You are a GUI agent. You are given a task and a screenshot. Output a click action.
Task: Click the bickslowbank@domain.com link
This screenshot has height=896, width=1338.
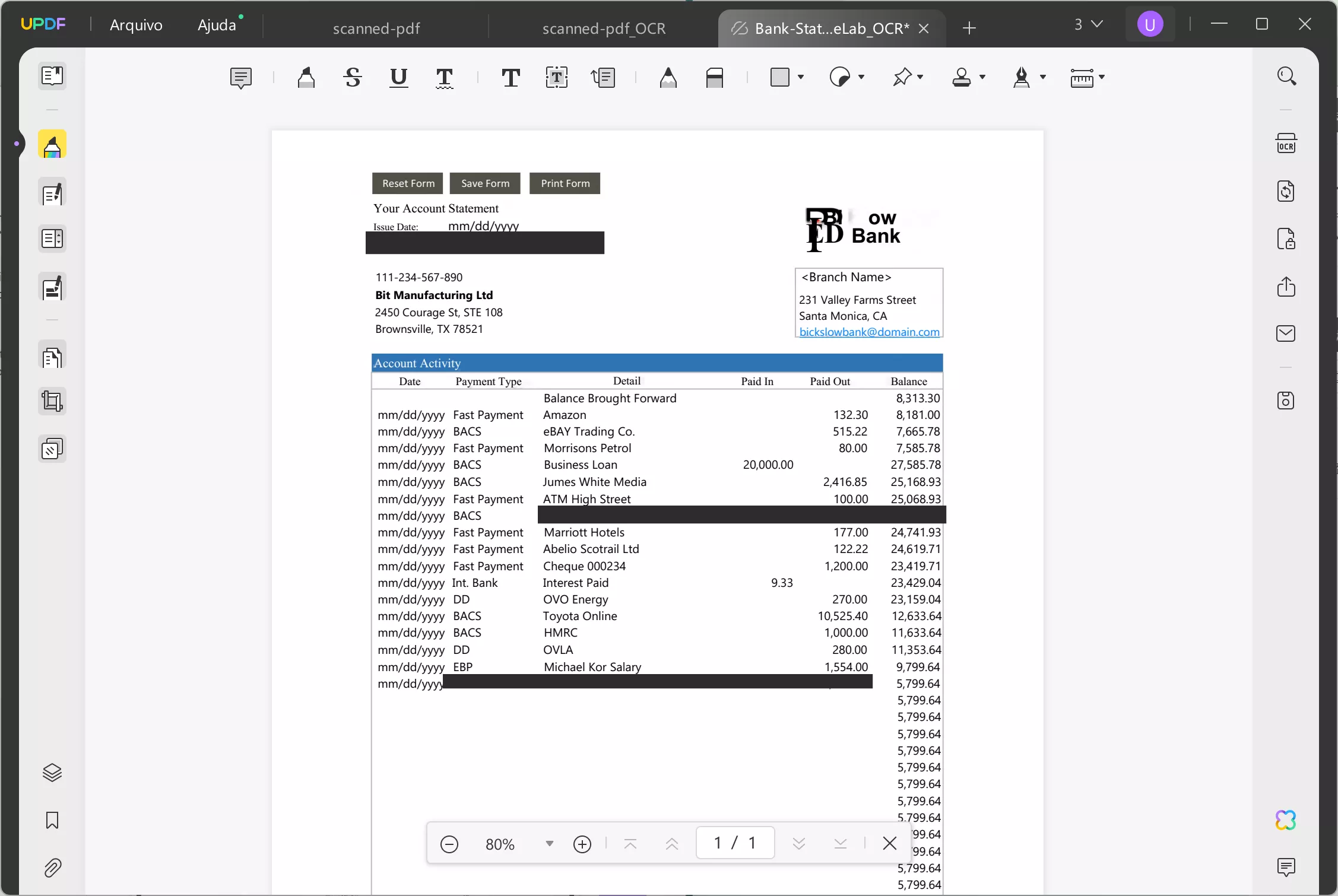click(869, 332)
